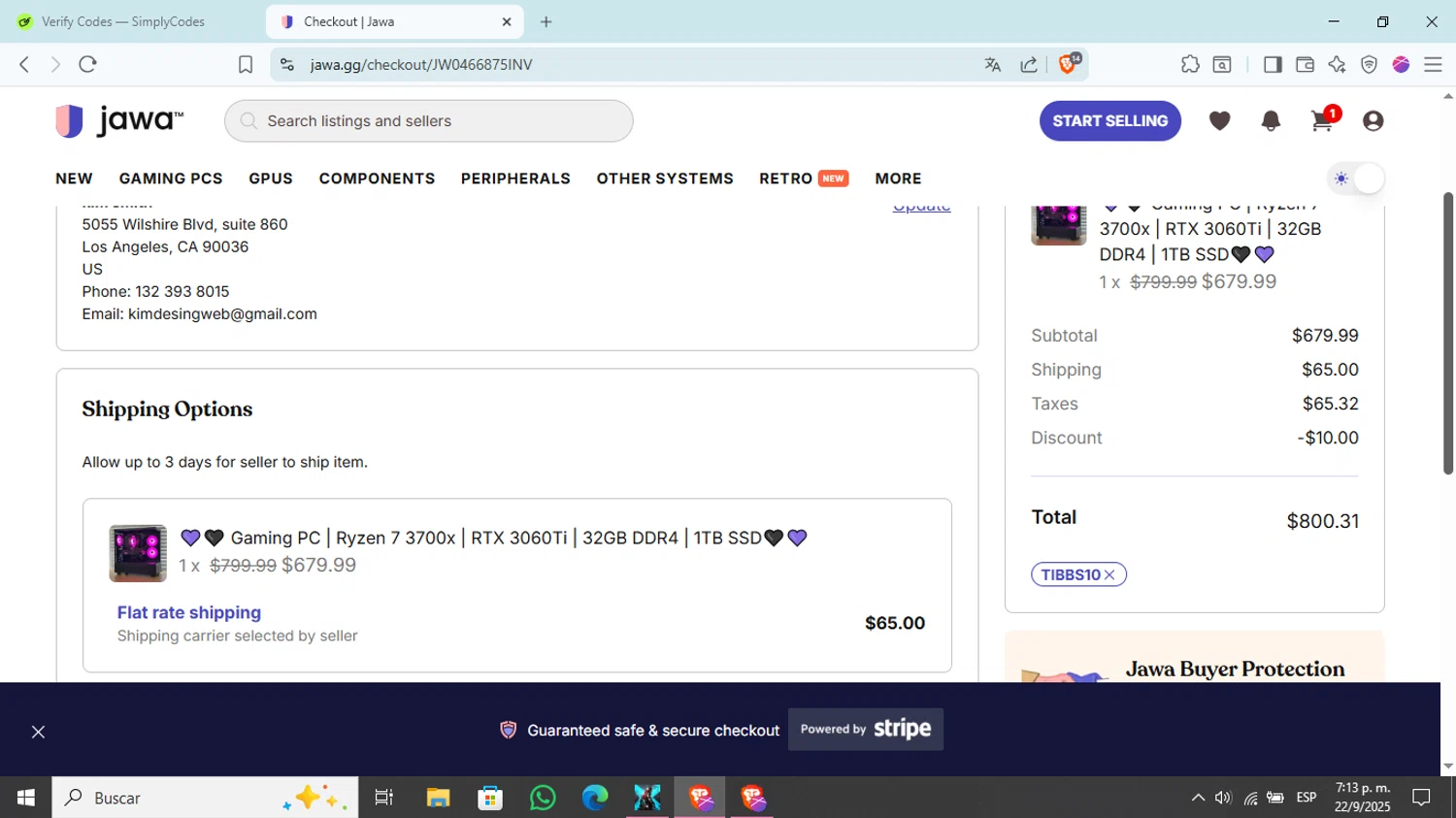The height and width of the screenshot is (818, 1456).
Task: Open the Components category
Action: tap(377, 179)
